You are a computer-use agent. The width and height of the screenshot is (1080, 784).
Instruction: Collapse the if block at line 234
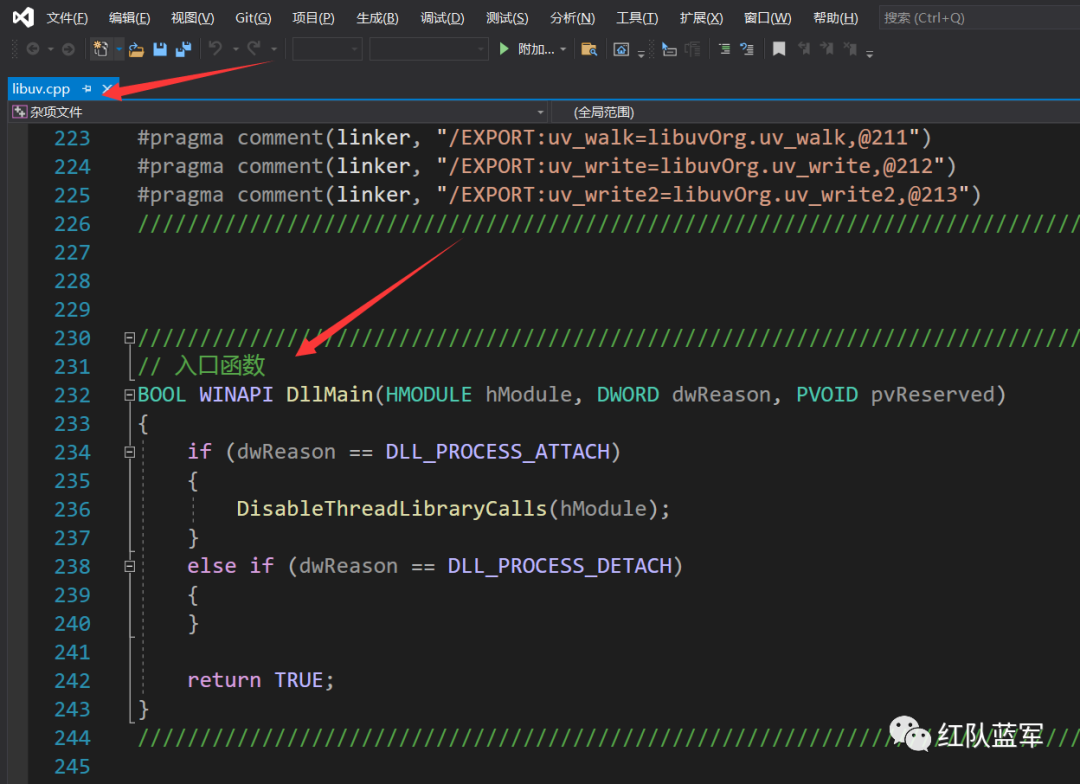(x=129, y=453)
